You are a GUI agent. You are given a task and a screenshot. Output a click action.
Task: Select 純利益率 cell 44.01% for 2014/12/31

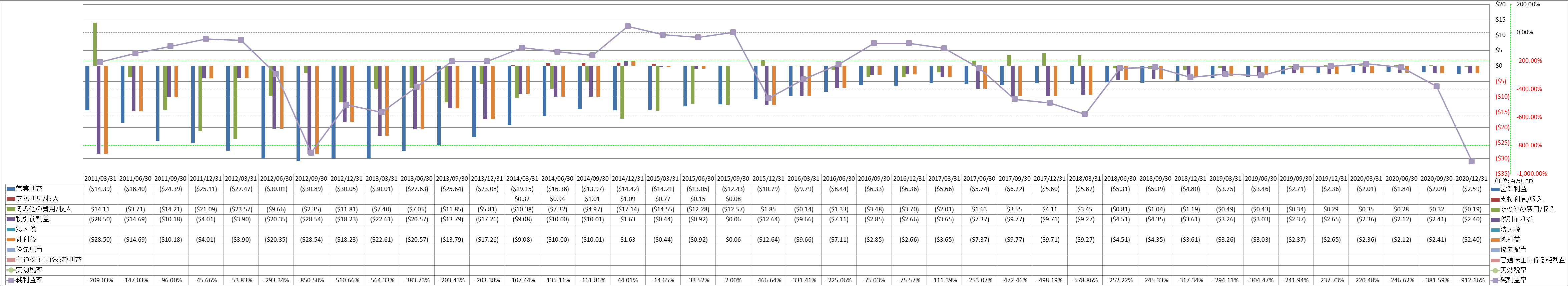tap(628, 281)
